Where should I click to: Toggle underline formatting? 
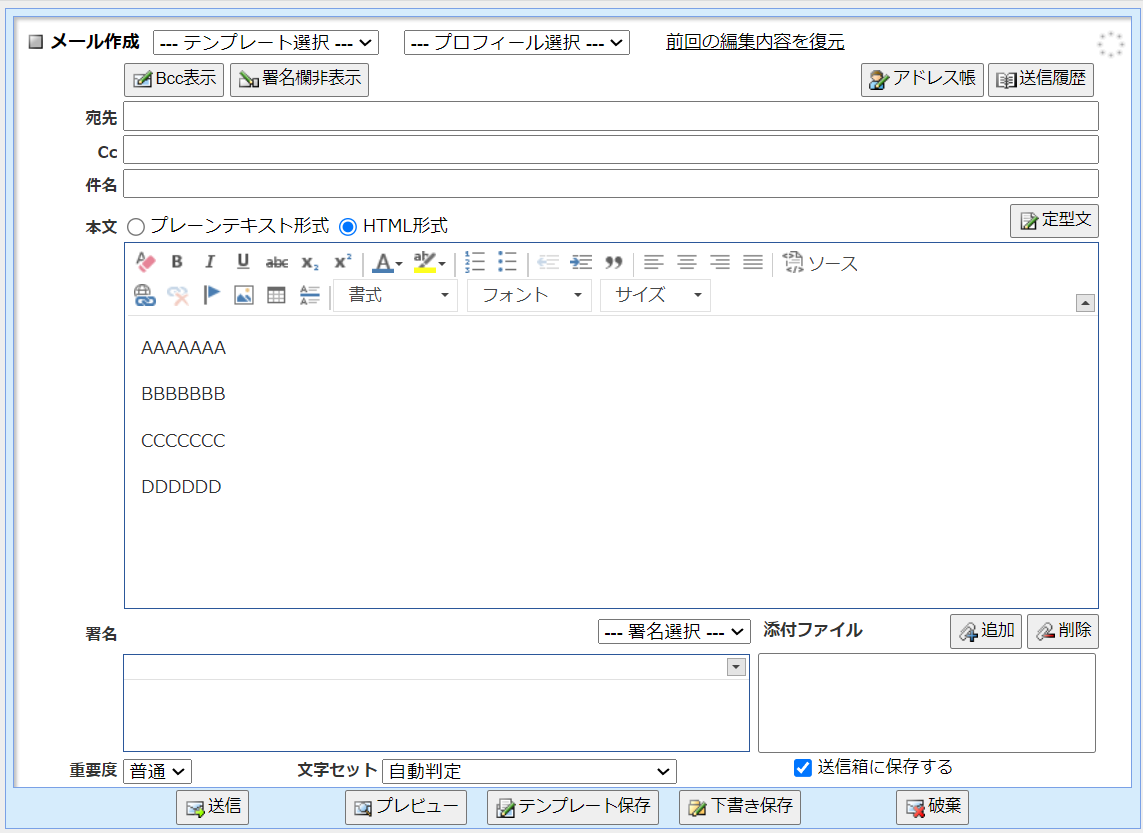(x=243, y=262)
